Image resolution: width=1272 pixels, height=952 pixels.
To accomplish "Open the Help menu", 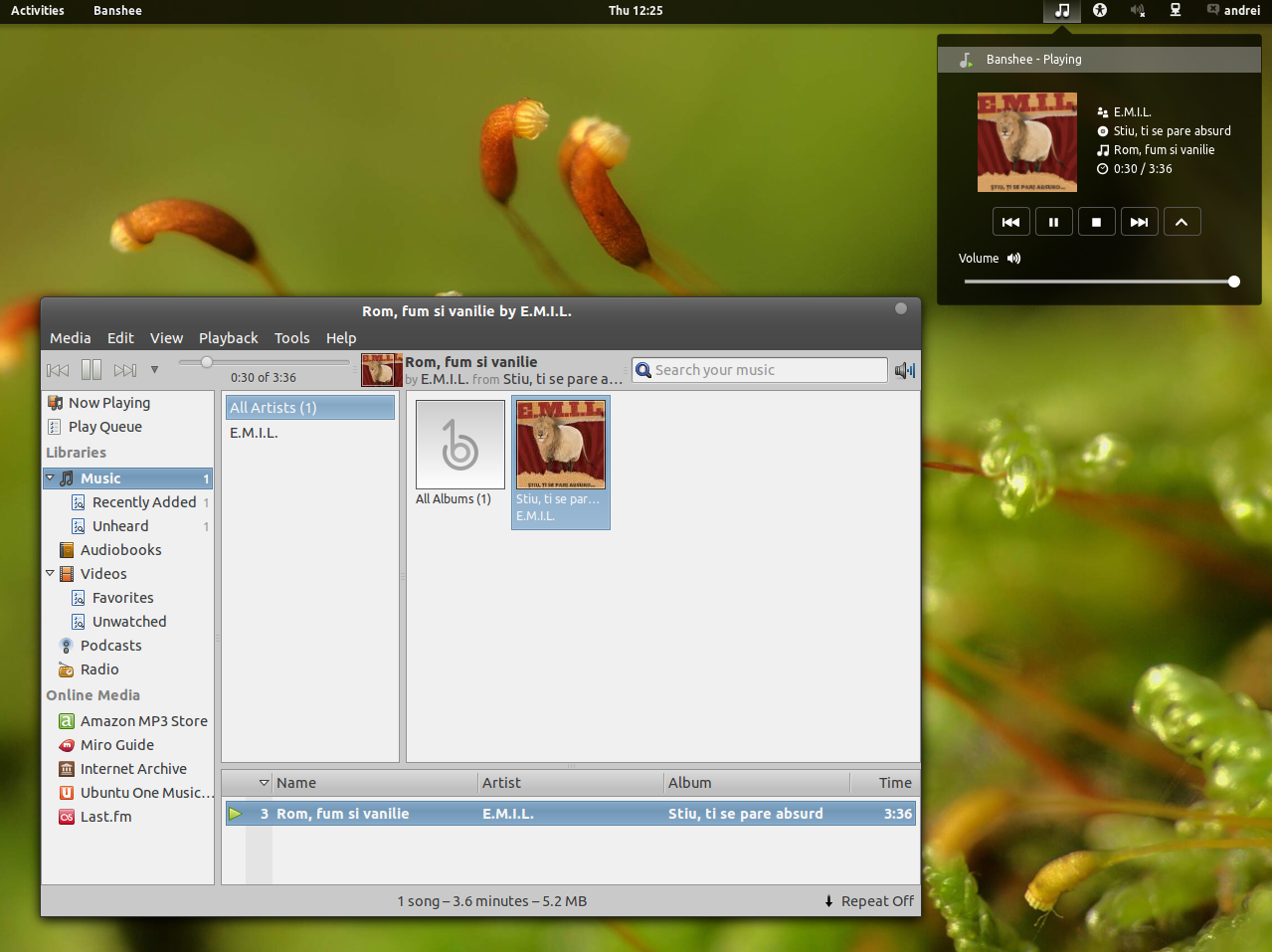I will click(x=341, y=338).
